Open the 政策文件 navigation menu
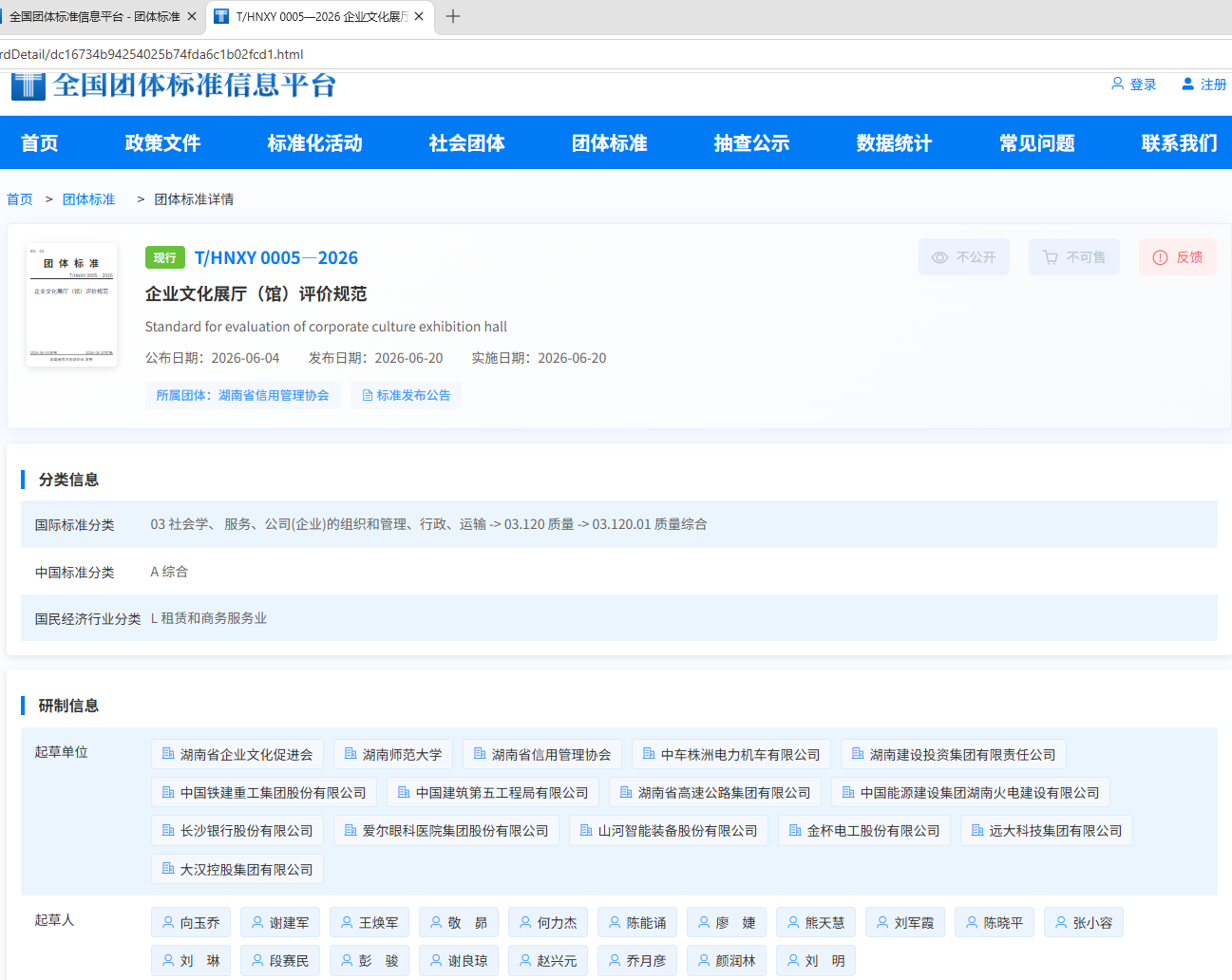1232x980 pixels. click(162, 143)
